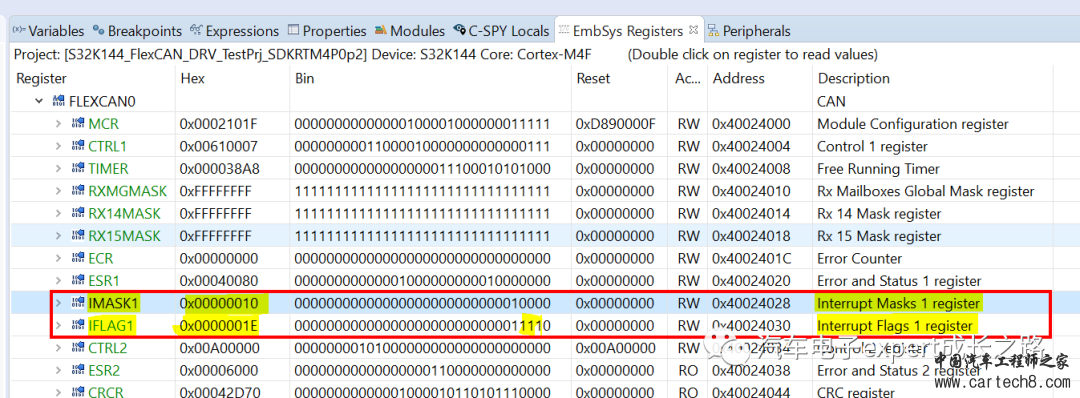Switch to the Variables tab
Image resolution: width=1080 pixels, height=398 pixels.
click(x=48, y=31)
